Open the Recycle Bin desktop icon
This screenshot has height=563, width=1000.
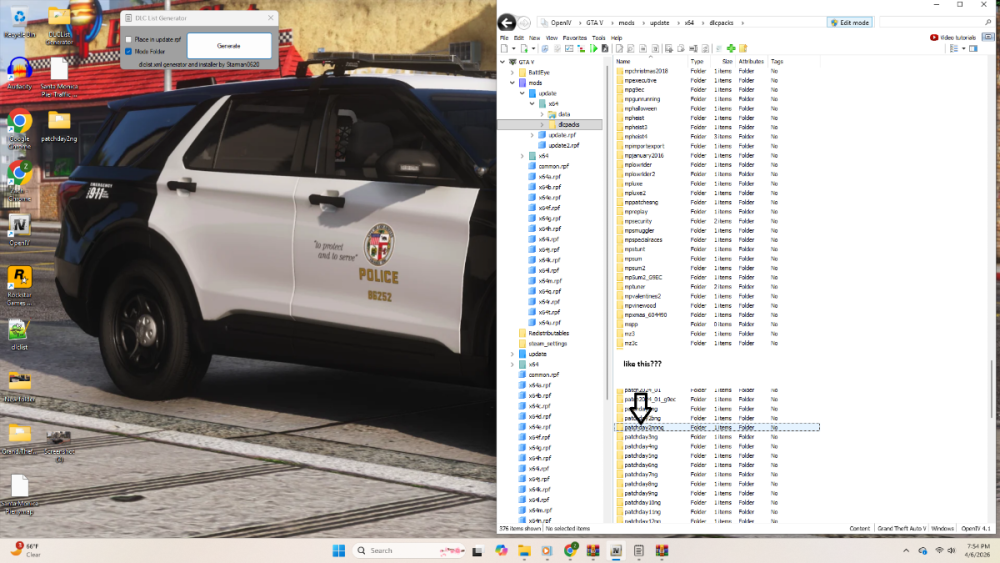tap(19, 24)
